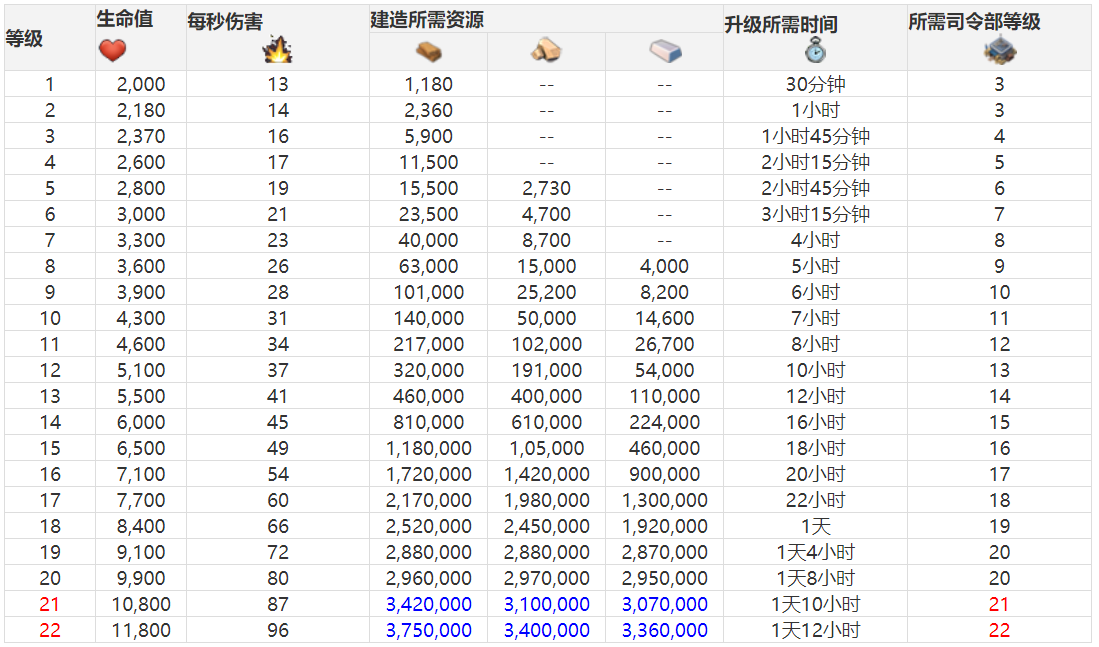Click the 升级所需时间 header text
The image size is (1099, 647).
[781, 24]
